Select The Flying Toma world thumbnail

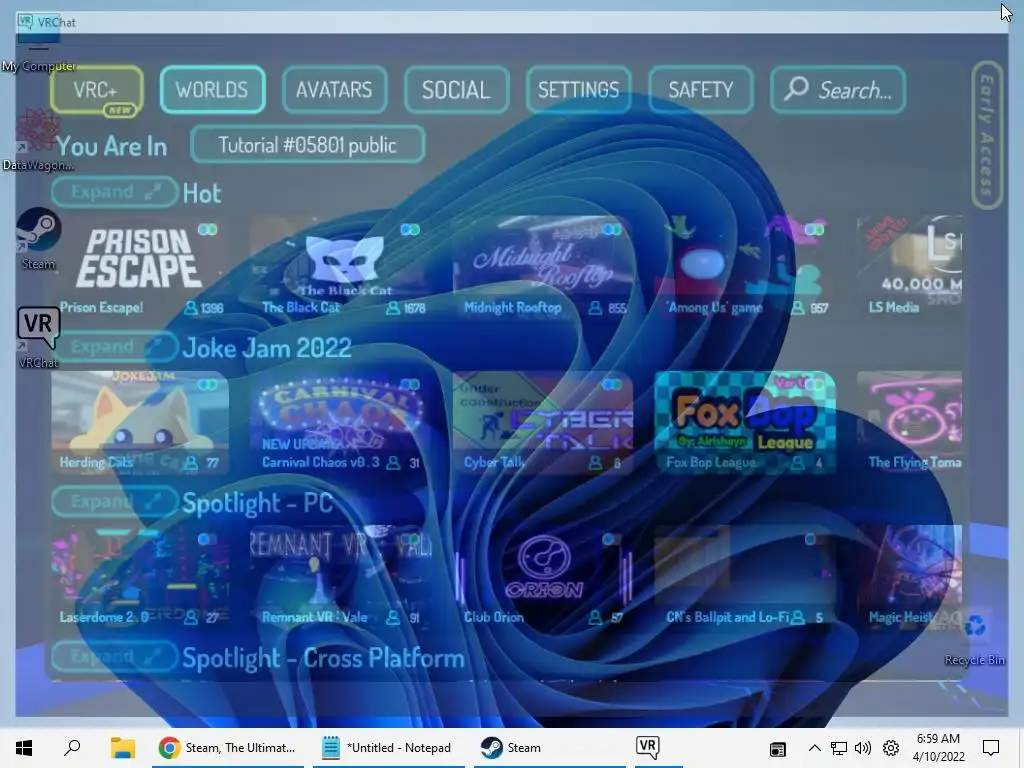click(909, 422)
